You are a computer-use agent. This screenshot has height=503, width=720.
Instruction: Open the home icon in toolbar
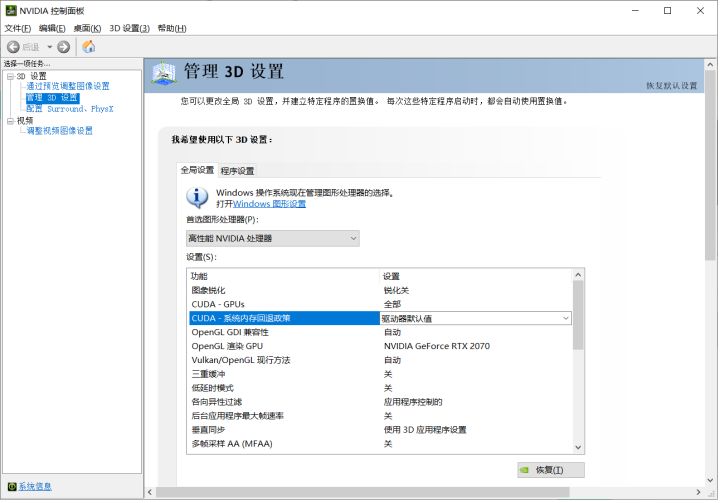coord(89,46)
